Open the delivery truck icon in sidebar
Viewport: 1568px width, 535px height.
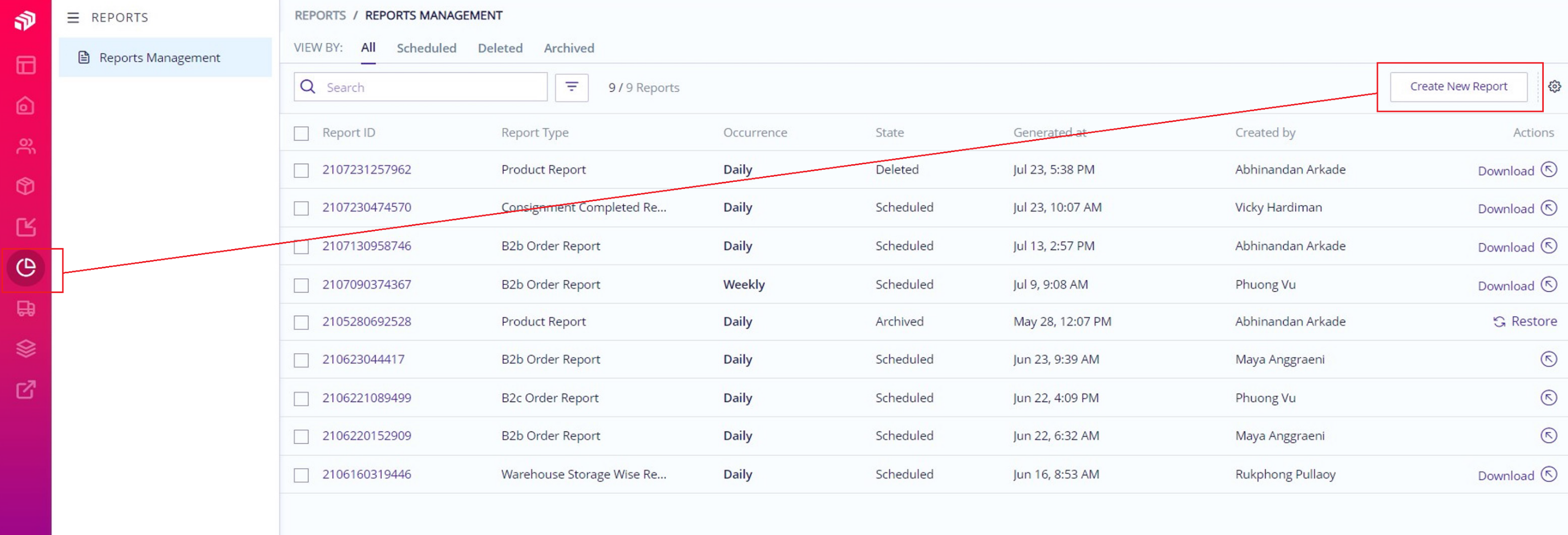point(25,309)
